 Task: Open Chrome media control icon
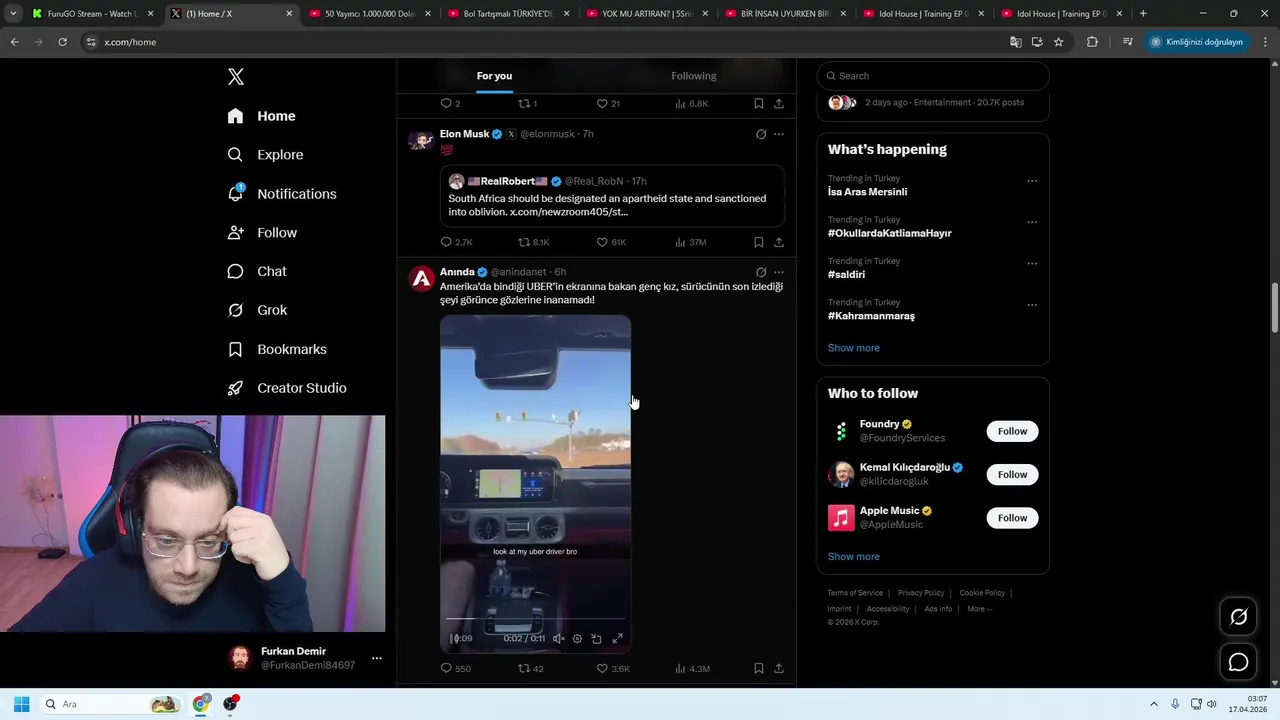tap(1127, 42)
